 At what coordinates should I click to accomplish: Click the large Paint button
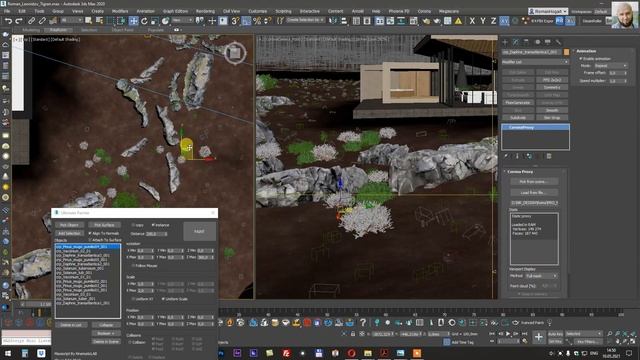pos(199,231)
